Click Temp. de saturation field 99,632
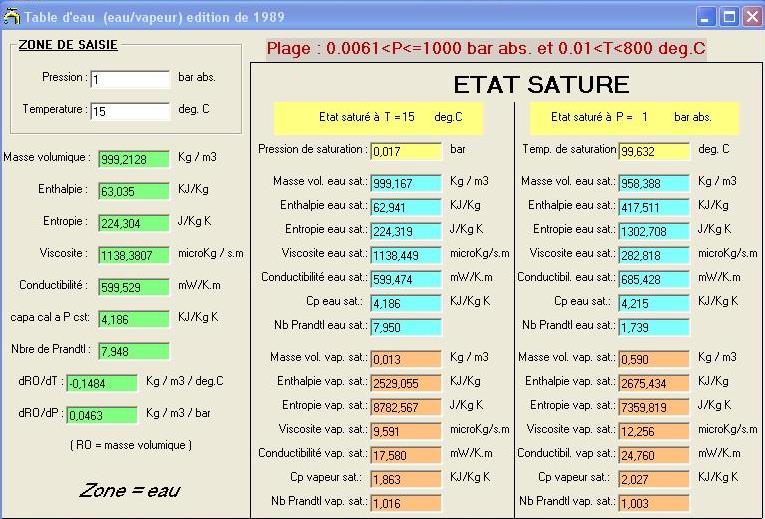Image resolution: width=765 pixels, height=519 pixels. [654, 151]
